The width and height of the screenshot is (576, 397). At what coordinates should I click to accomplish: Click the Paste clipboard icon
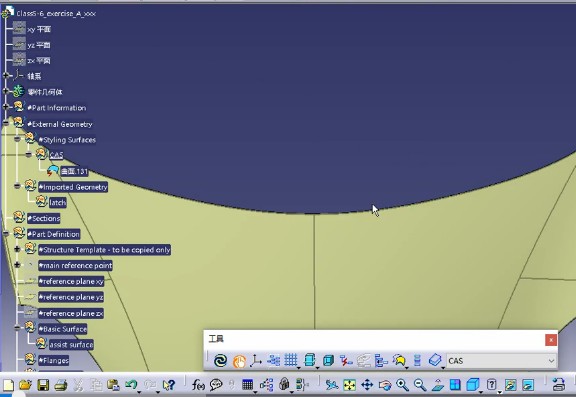pyautogui.click(x=113, y=385)
